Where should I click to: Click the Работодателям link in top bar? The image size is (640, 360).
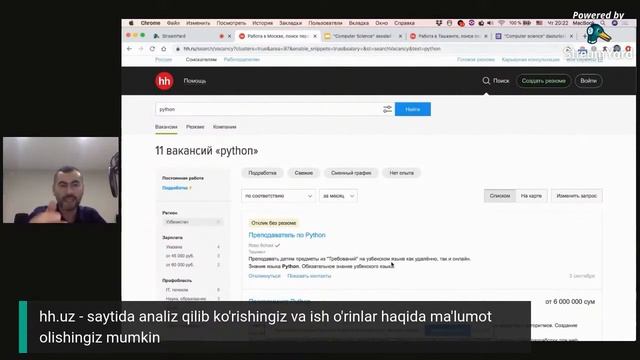coord(242,60)
